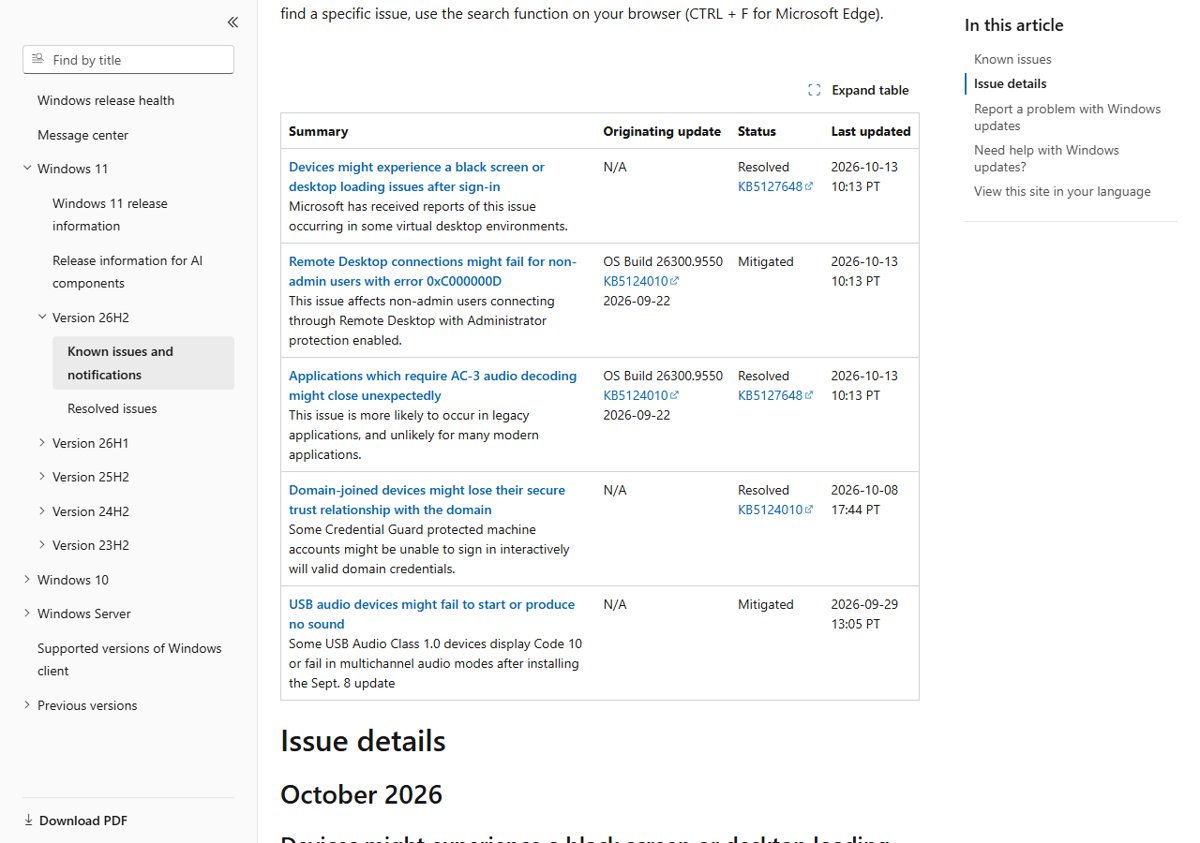Click the October 2026 heading
The height and width of the screenshot is (843, 1200).
pos(361,794)
